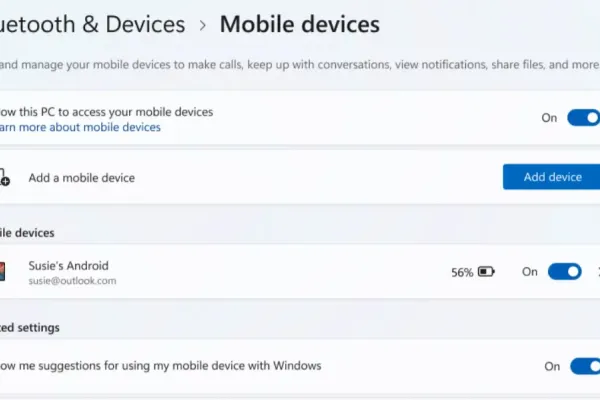Click the susie@outlook.com account email
The height and width of the screenshot is (400, 600).
coord(72,281)
